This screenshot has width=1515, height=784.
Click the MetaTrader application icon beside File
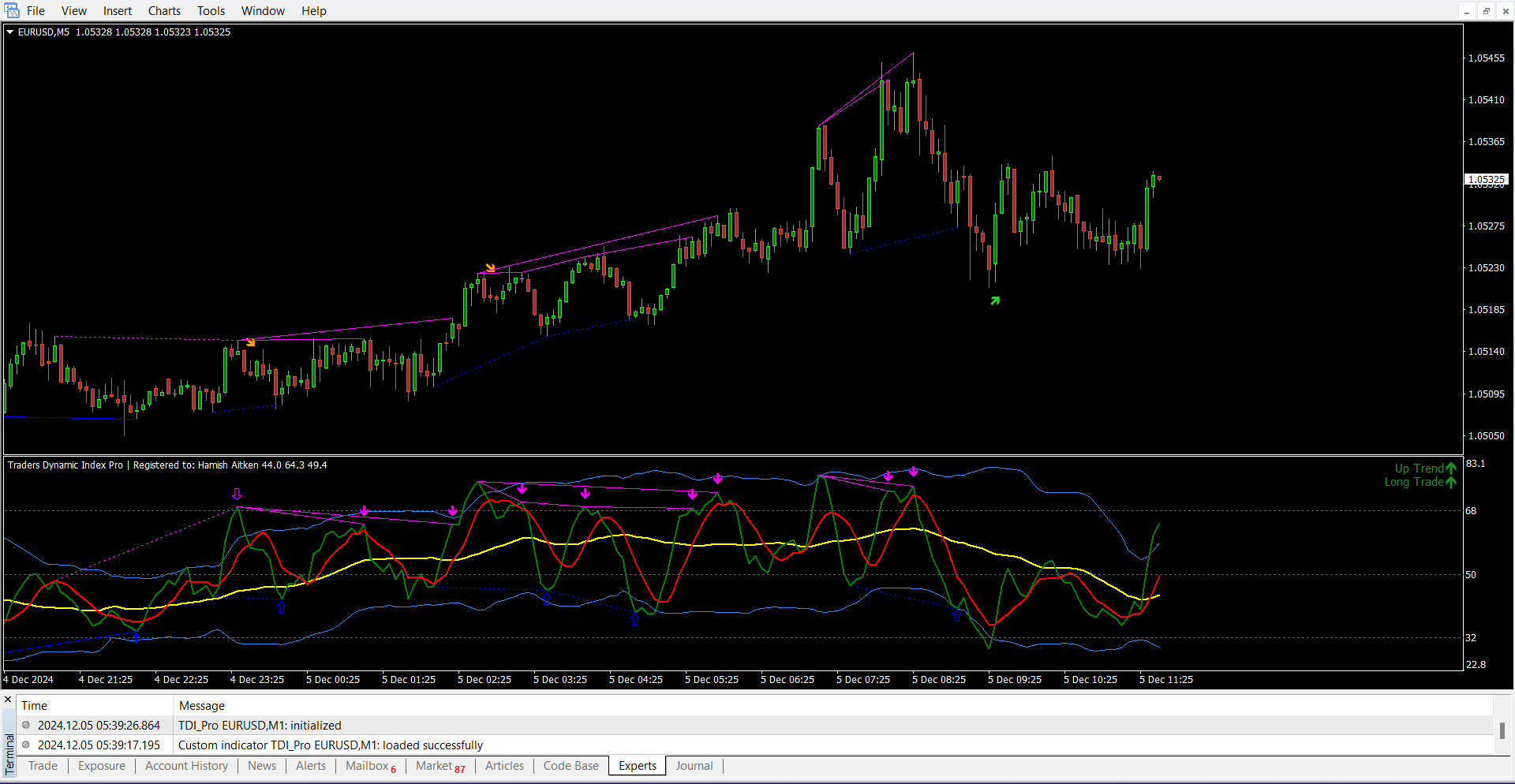pyautogui.click(x=12, y=10)
